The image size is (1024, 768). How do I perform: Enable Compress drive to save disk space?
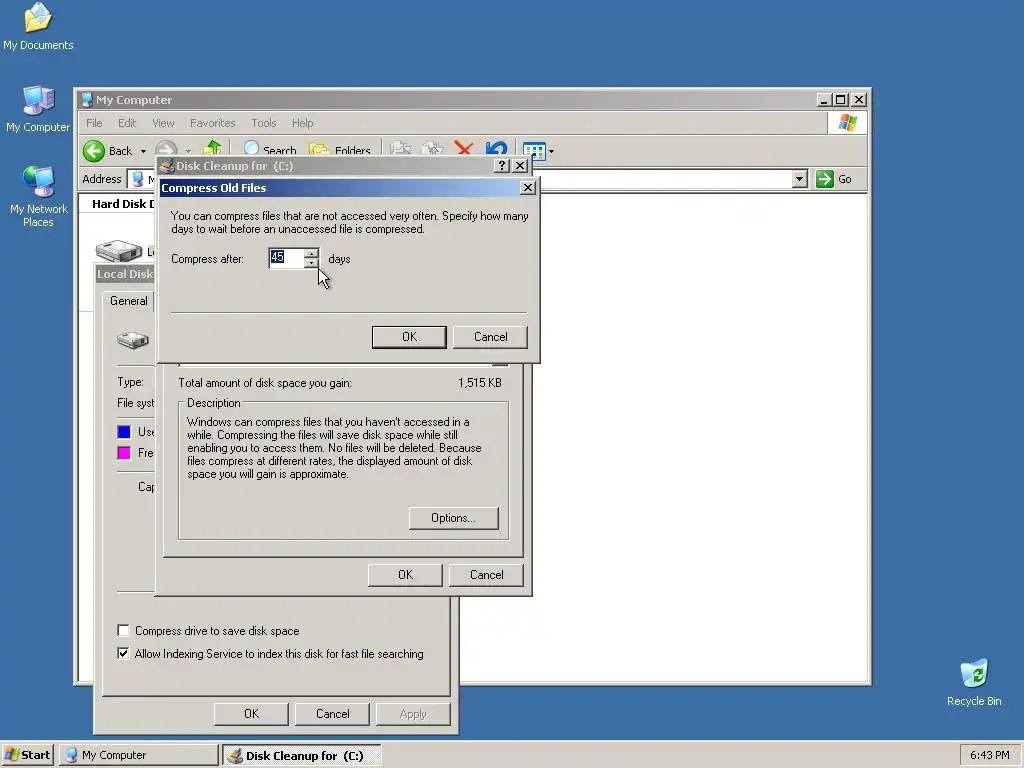123,630
